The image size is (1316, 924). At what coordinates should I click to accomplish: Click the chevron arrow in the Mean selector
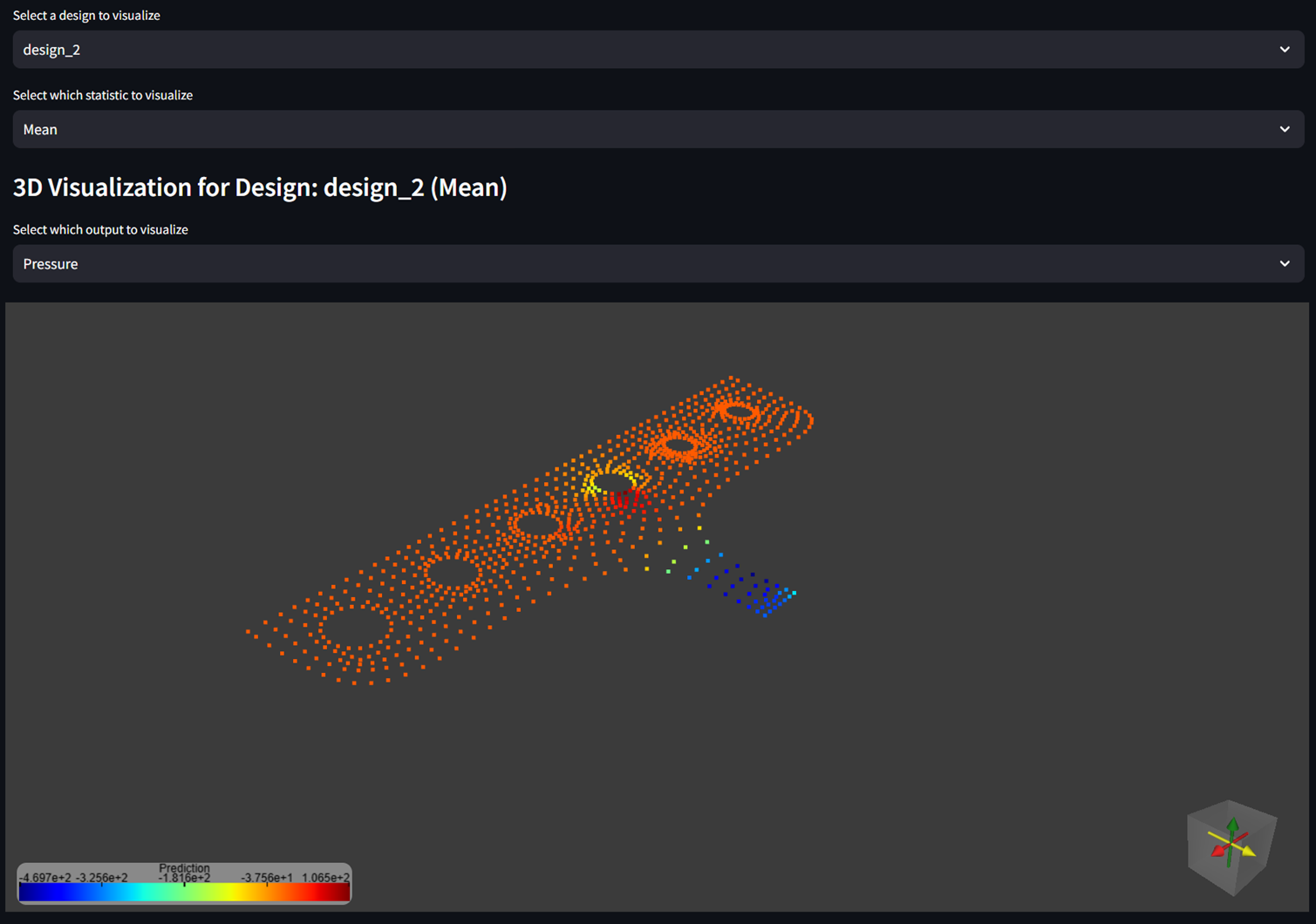pyautogui.click(x=1284, y=129)
